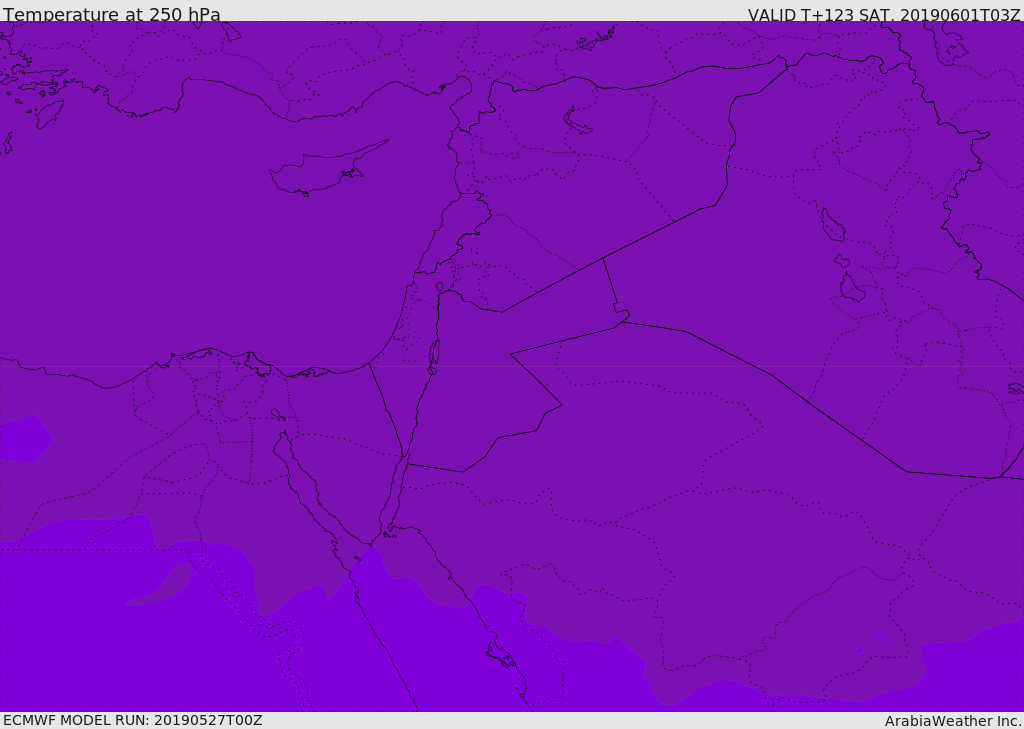Viewport: 1024px width, 729px height.
Task: Click the 'ArabiaWeather Inc.' credit text
Action: (x=953, y=721)
